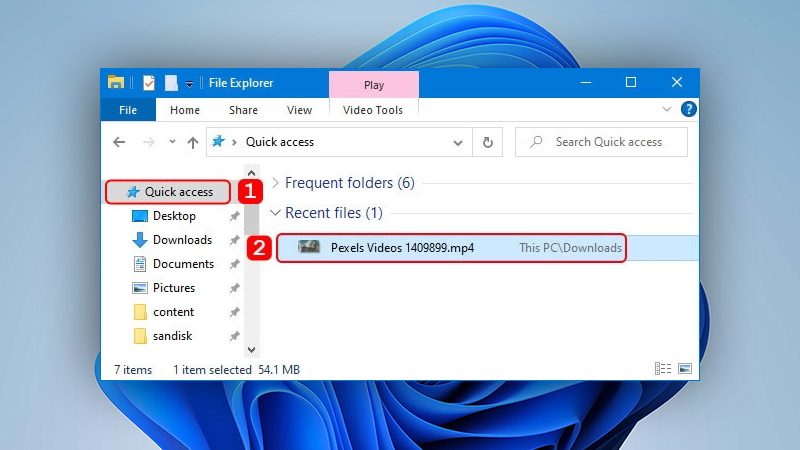The width and height of the screenshot is (800, 450).
Task: Click the pin icon next to sandisk
Action: 234,336
